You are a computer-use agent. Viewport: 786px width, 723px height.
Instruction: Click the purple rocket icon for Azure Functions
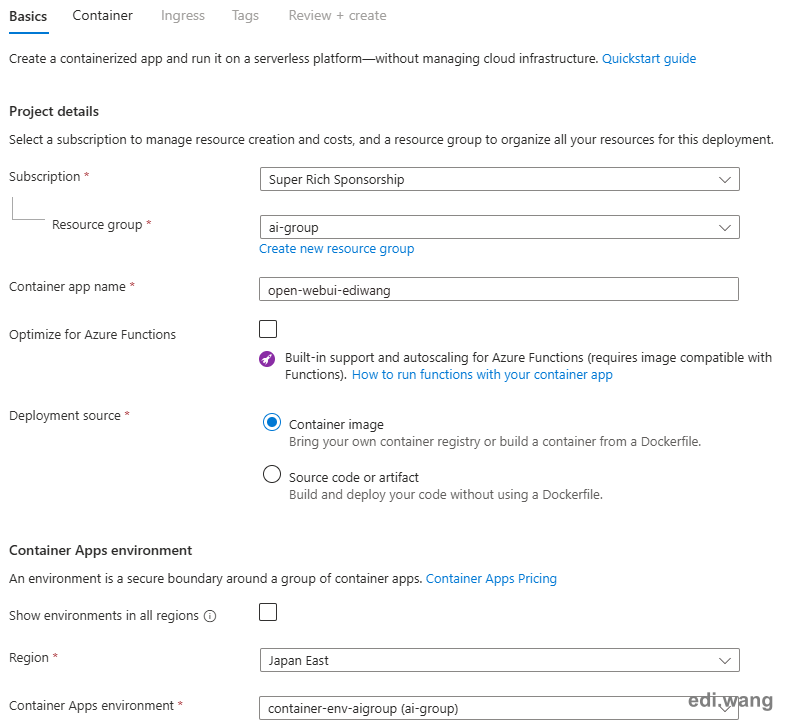(x=267, y=359)
